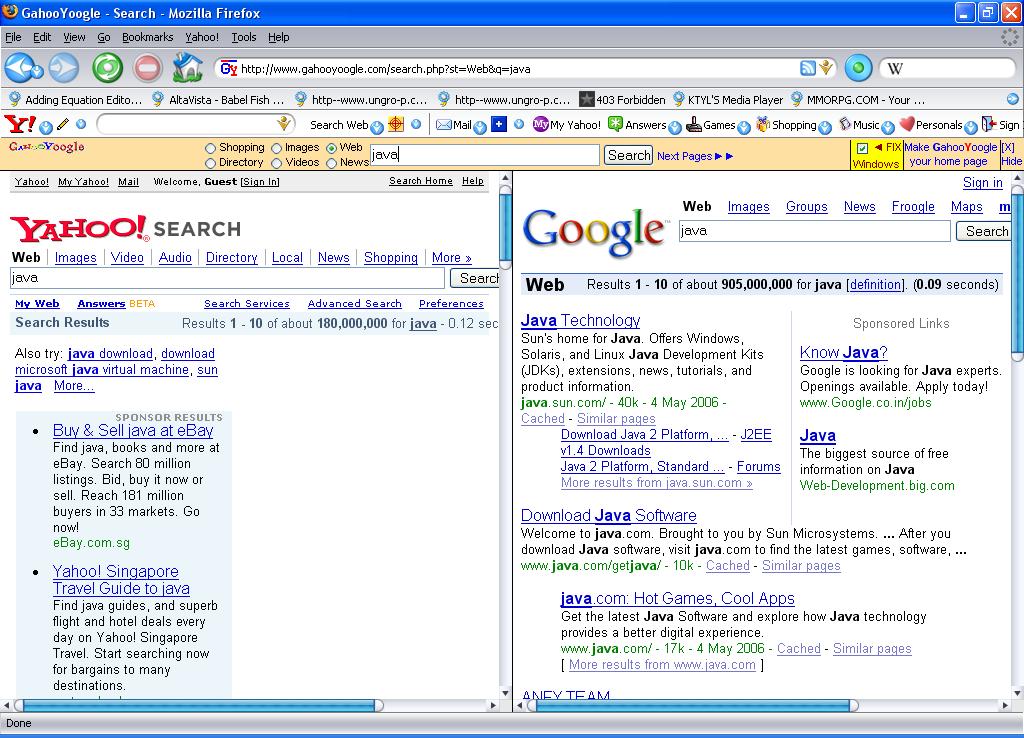Image resolution: width=1024 pixels, height=738 pixels.
Task: Open the Shopping dropdown arrow on toolbar
Action: pos(825,127)
